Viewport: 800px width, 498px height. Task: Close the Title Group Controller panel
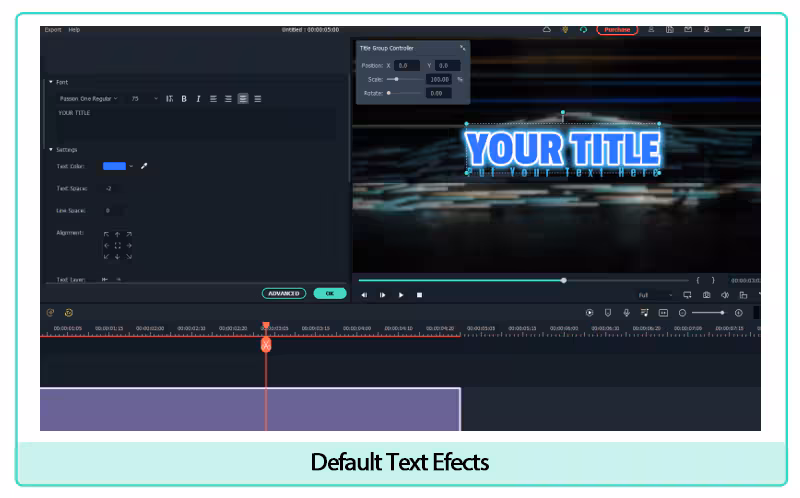tap(462, 48)
